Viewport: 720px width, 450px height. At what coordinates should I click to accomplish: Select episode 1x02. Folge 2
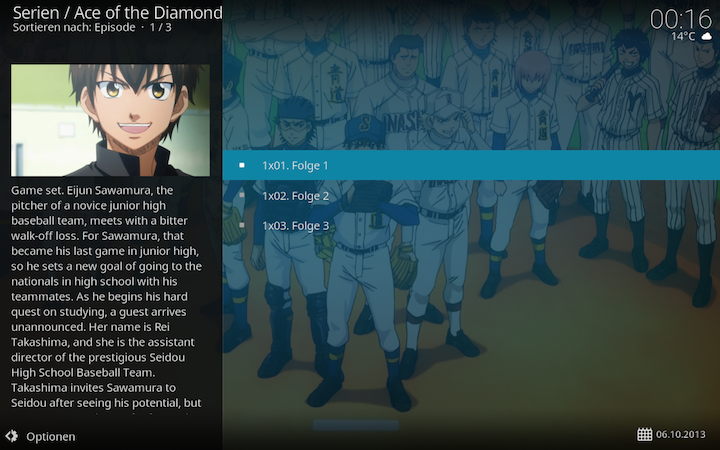click(x=471, y=195)
